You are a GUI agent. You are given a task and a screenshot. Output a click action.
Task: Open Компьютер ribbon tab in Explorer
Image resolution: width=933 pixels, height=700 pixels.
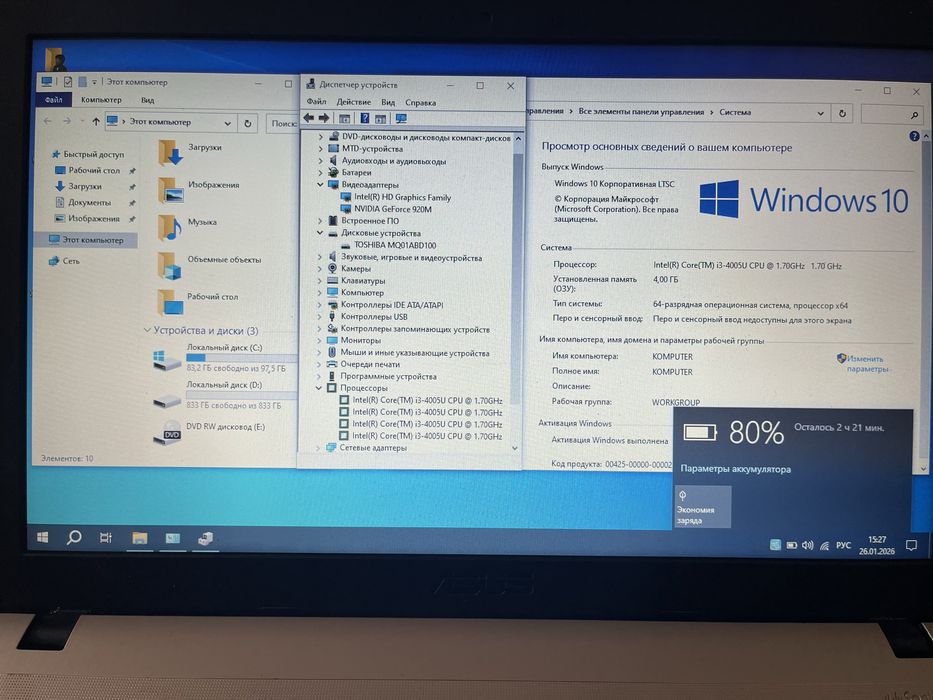click(101, 99)
